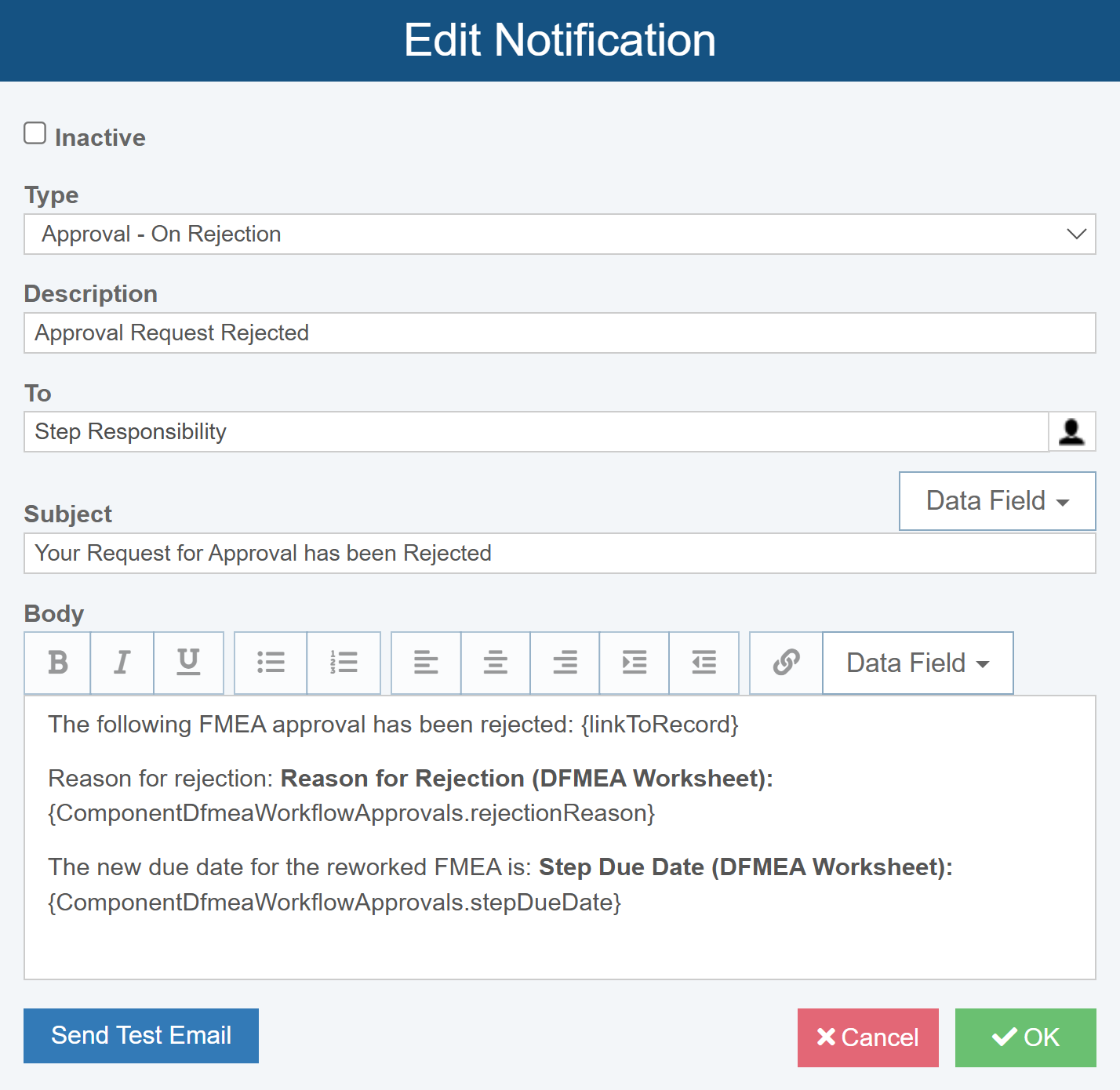The height and width of the screenshot is (1090, 1120).
Task: Insert a bulleted list
Action: pos(271,663)
